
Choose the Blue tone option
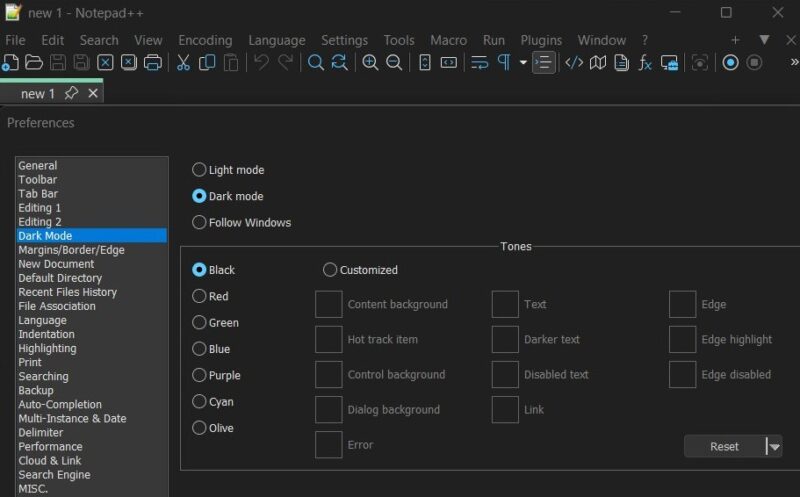coord(199,349)
